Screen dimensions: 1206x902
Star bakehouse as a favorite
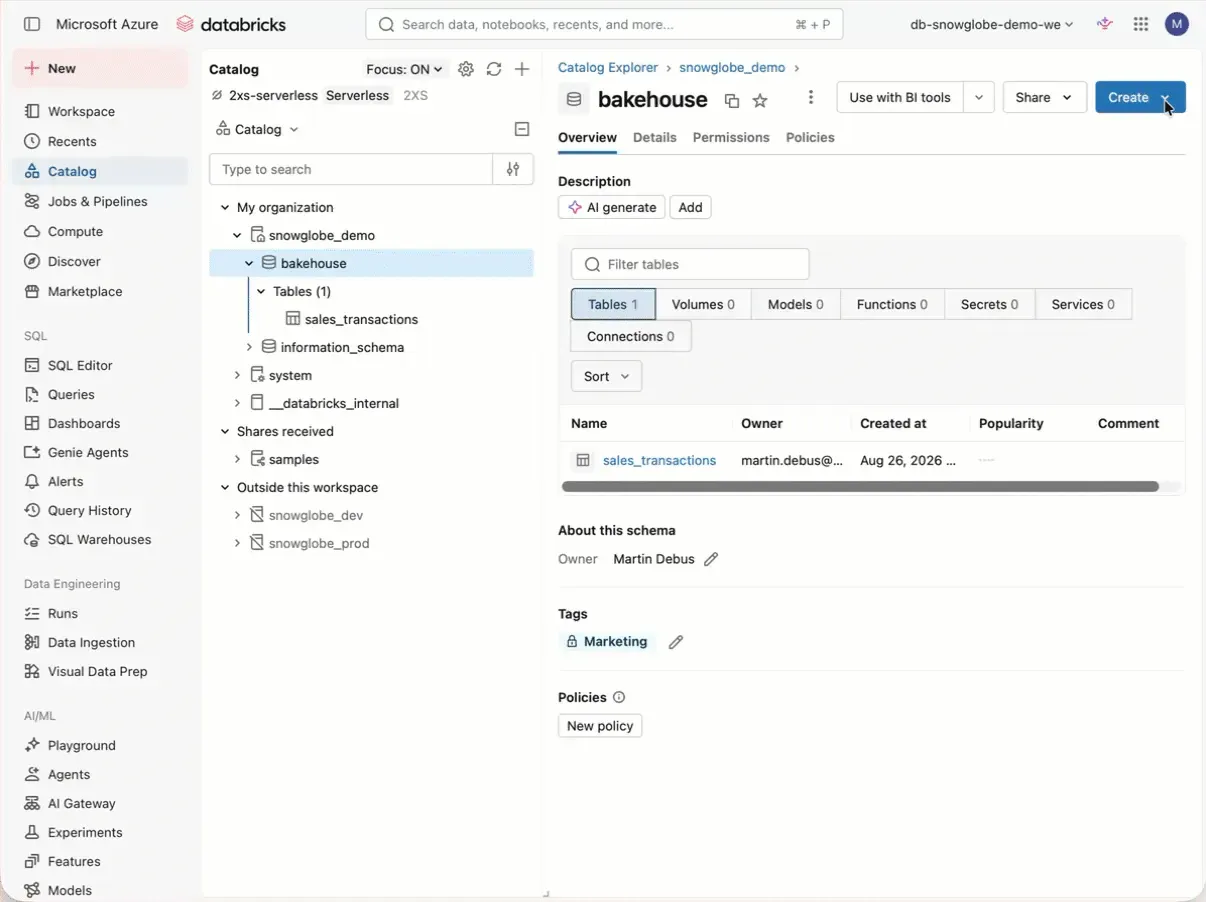tap(760, 100)
